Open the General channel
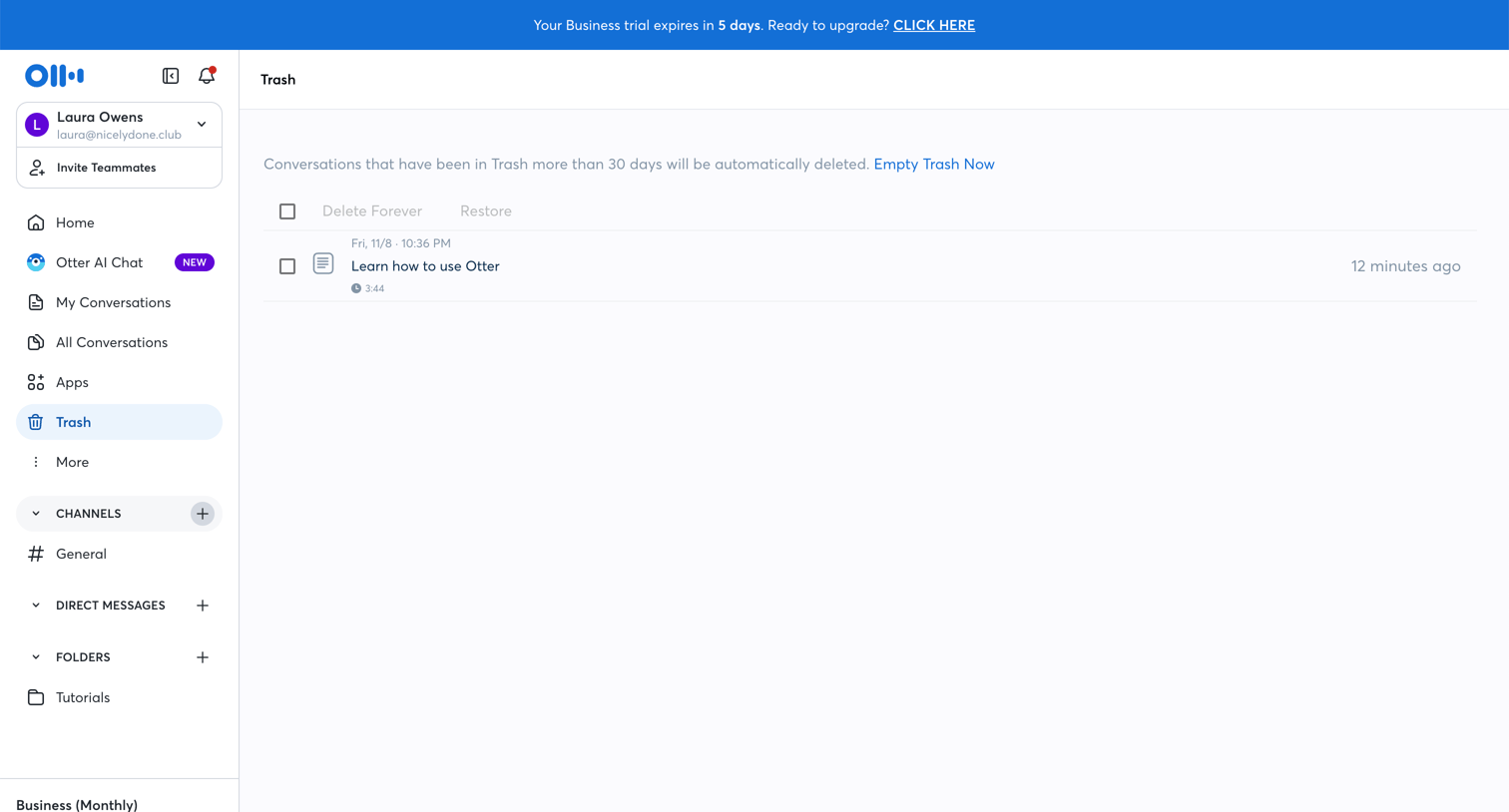 [x=119, y=554]
